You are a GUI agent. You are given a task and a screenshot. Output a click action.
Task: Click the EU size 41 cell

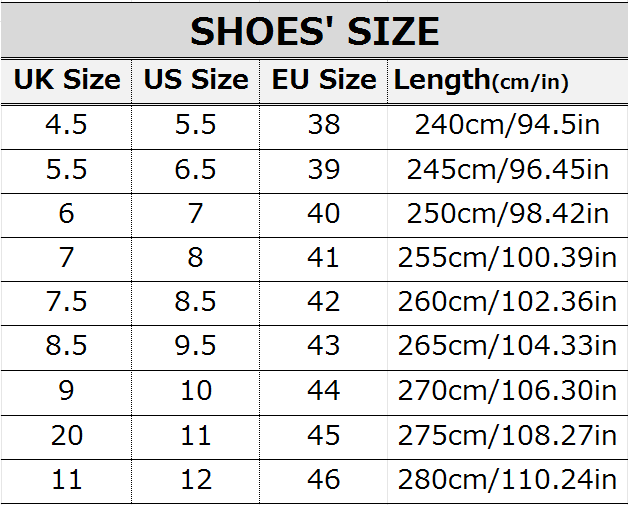click(324, 258)
